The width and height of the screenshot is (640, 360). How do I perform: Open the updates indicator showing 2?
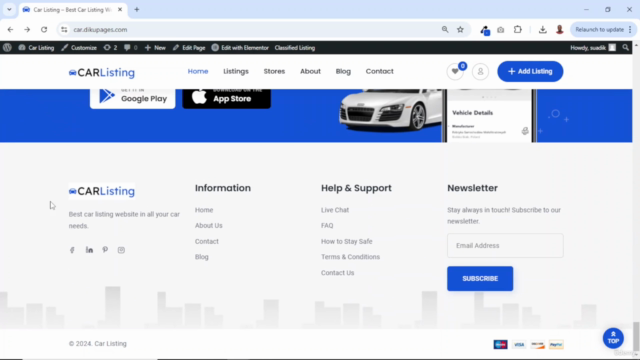tap(110, 48)
